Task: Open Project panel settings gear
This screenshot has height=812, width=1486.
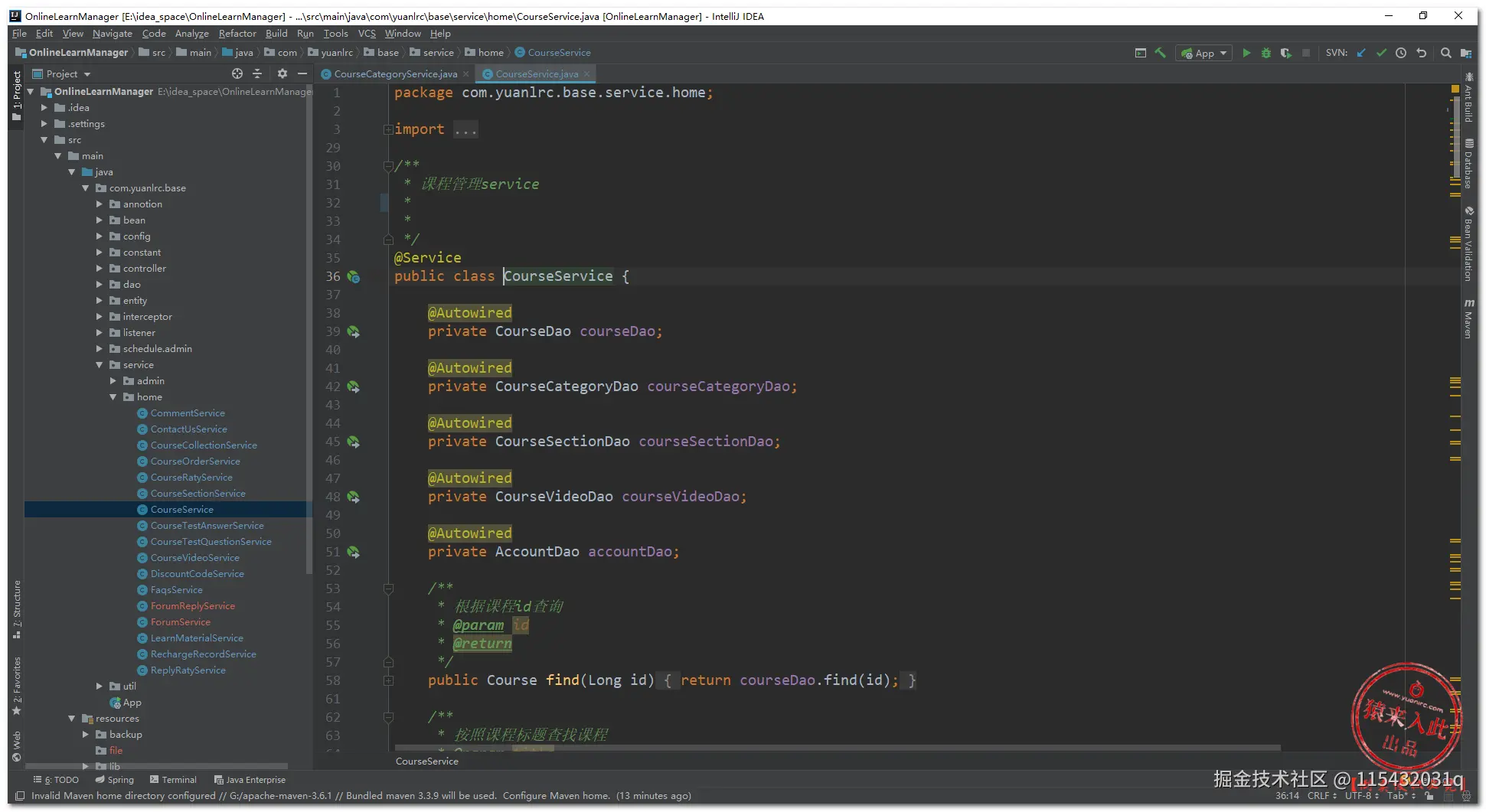Action: pyautogui.click(x=282, y=73)
